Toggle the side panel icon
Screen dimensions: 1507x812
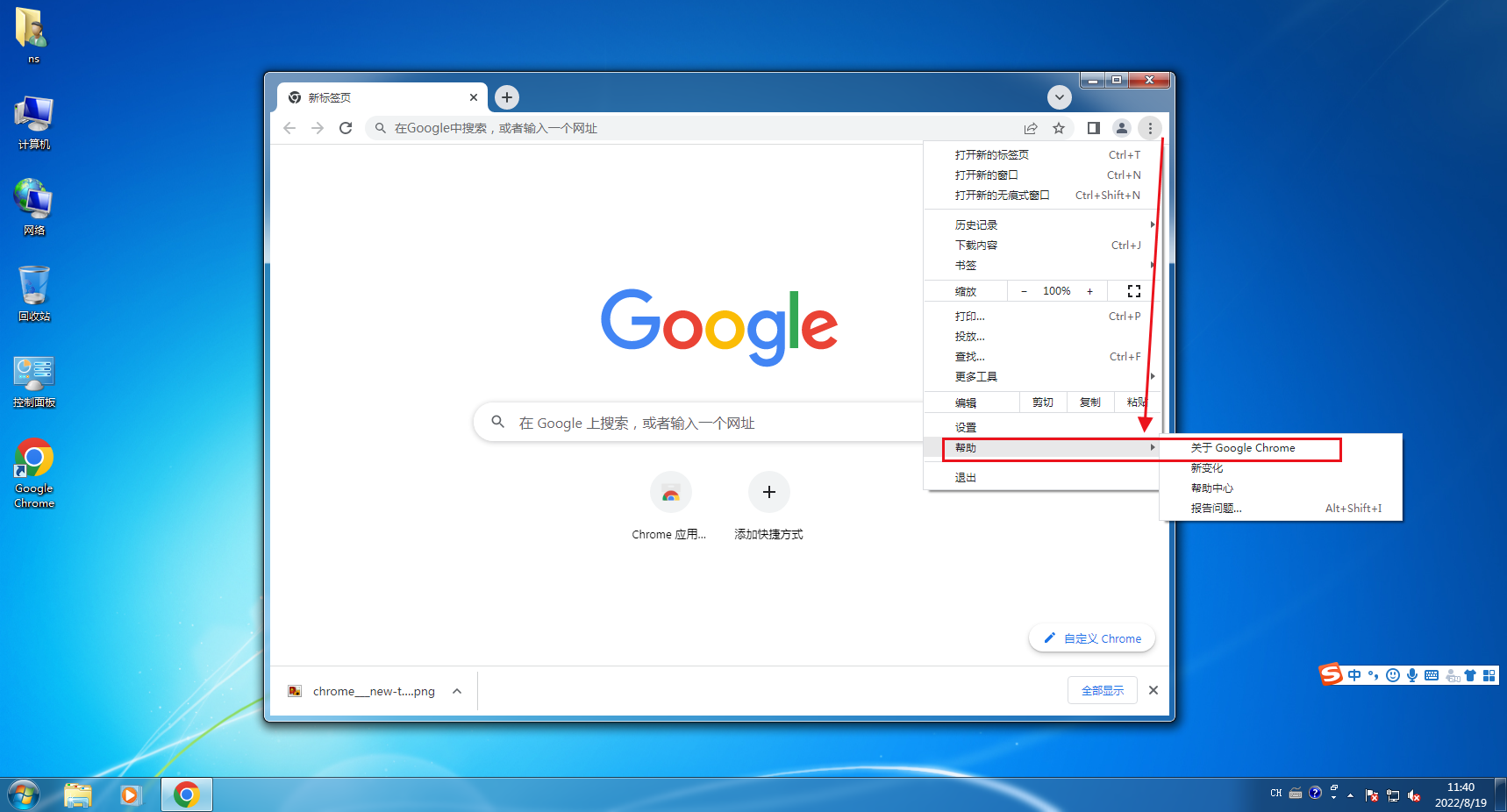point(1093,128)
